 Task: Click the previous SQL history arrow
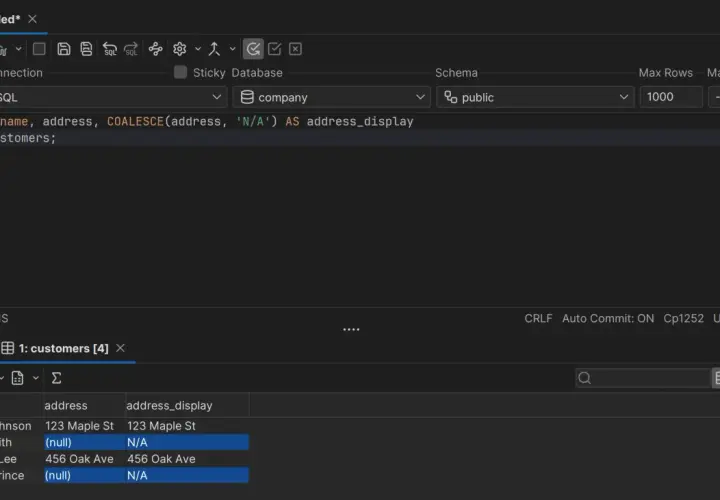pyautogui.click(x=110, y=49)
